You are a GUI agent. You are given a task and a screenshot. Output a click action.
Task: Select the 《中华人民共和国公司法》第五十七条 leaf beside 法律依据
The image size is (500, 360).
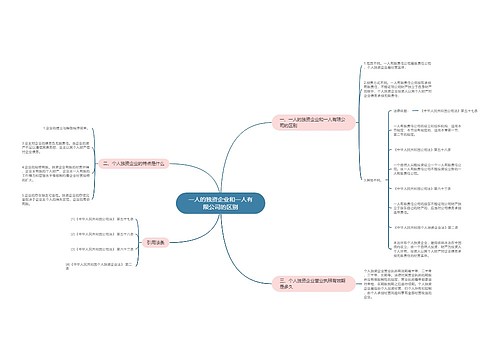coord(449,111)
